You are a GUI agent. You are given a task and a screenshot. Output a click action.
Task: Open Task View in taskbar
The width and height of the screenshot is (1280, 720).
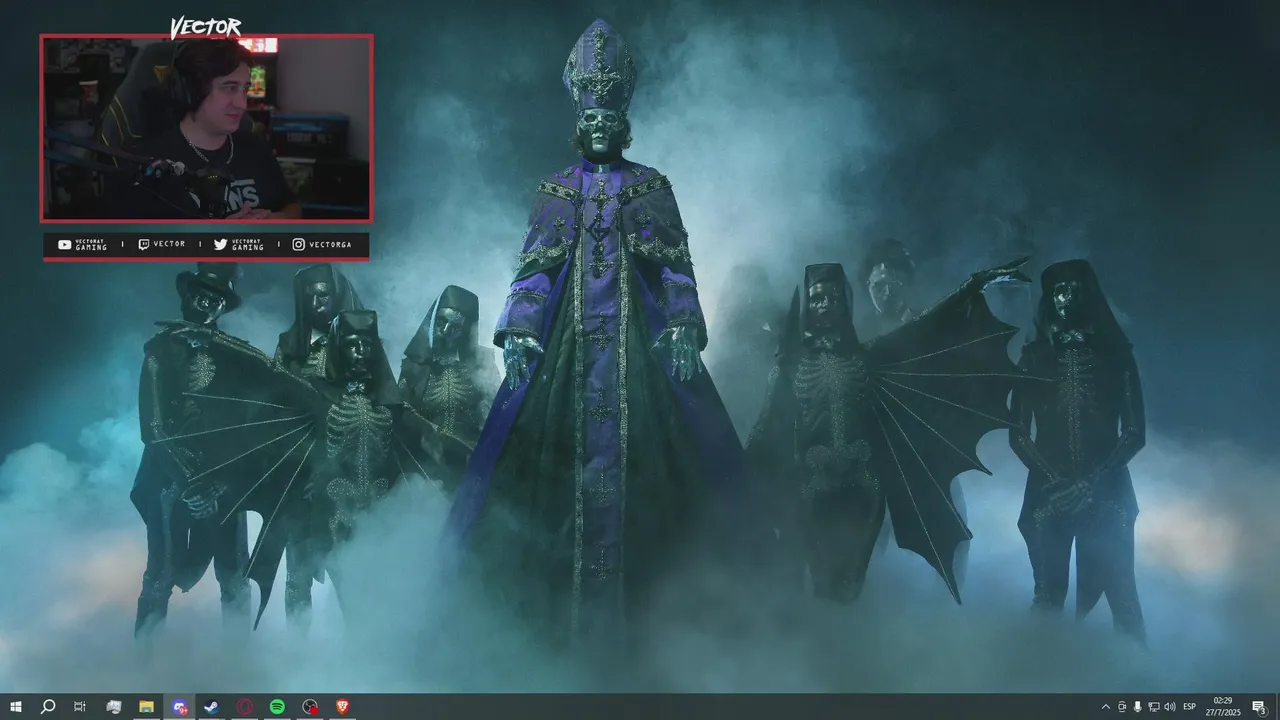(80, 707)
